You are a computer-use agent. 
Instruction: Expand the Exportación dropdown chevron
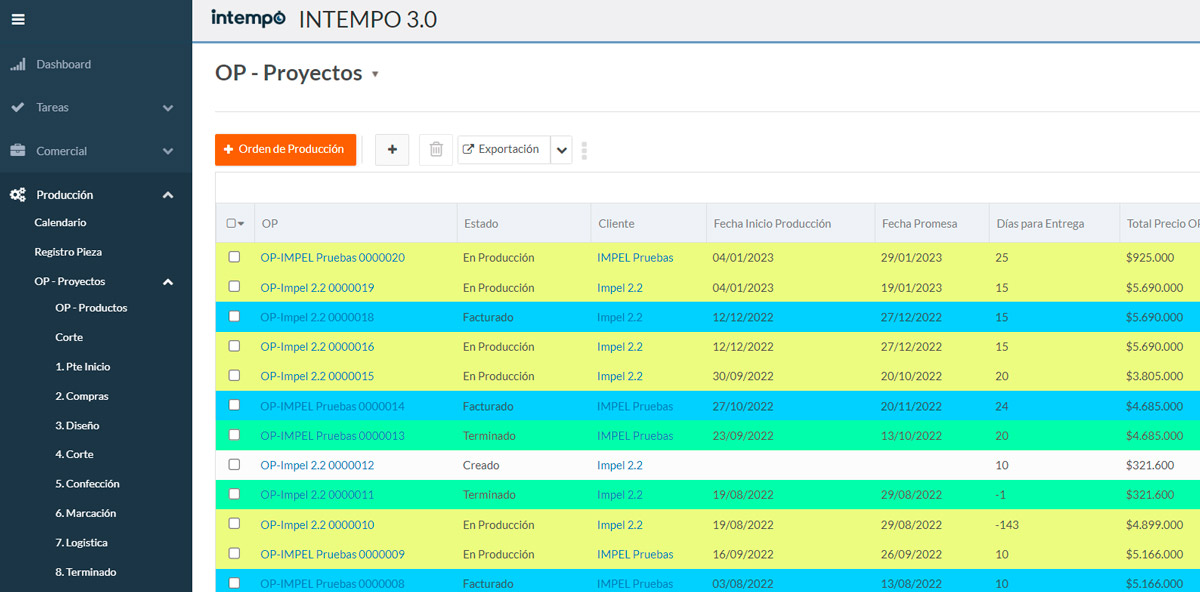pos(561,149)
